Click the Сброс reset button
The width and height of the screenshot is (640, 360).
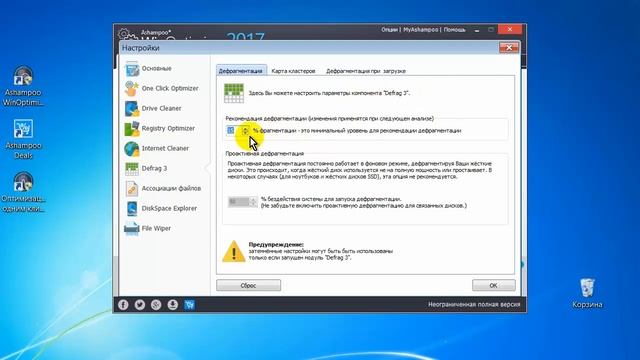click(x=249, y=285)
